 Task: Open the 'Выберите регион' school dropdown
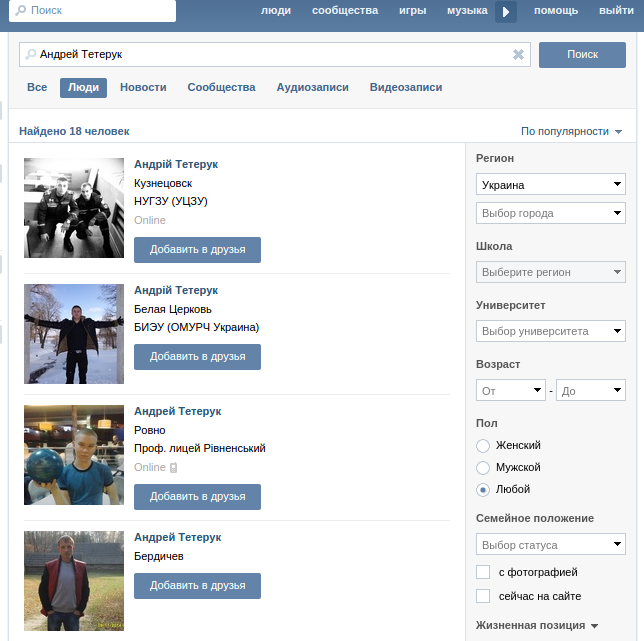point(551,272)
